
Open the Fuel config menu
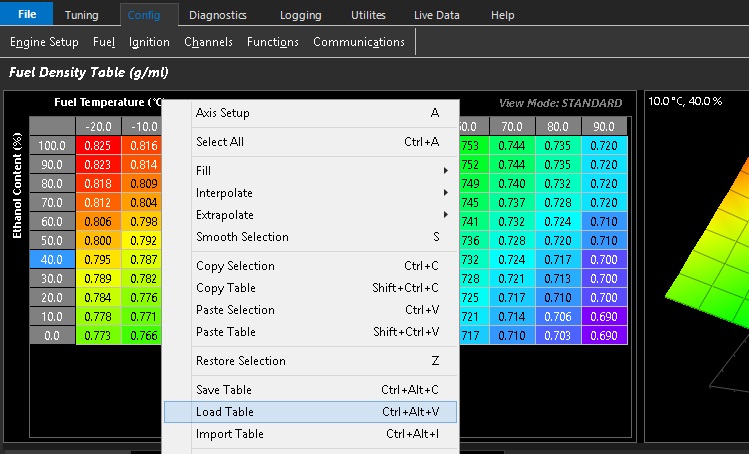pos(104,42)
